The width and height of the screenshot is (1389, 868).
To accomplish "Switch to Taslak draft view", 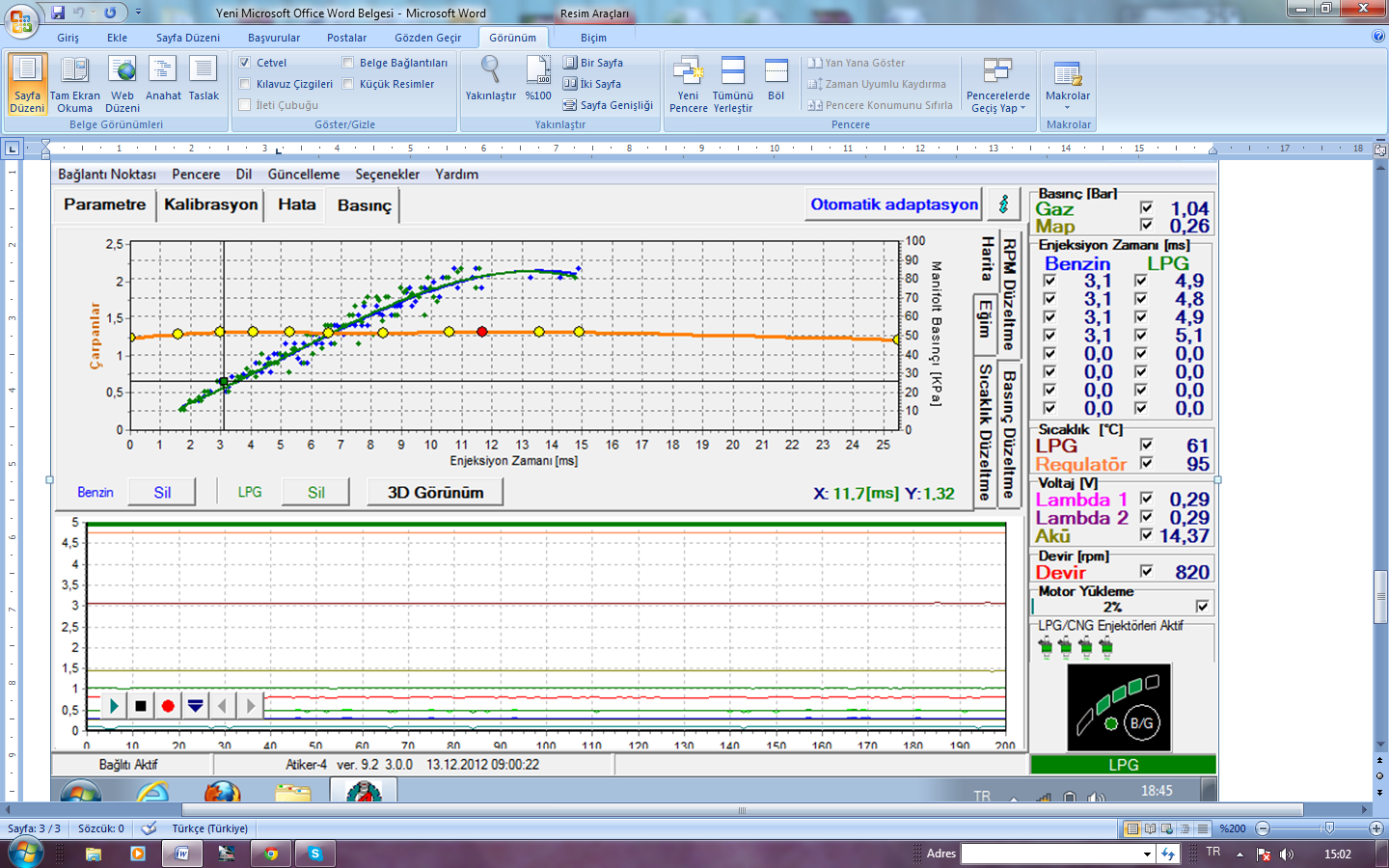I will click(204, 78).
